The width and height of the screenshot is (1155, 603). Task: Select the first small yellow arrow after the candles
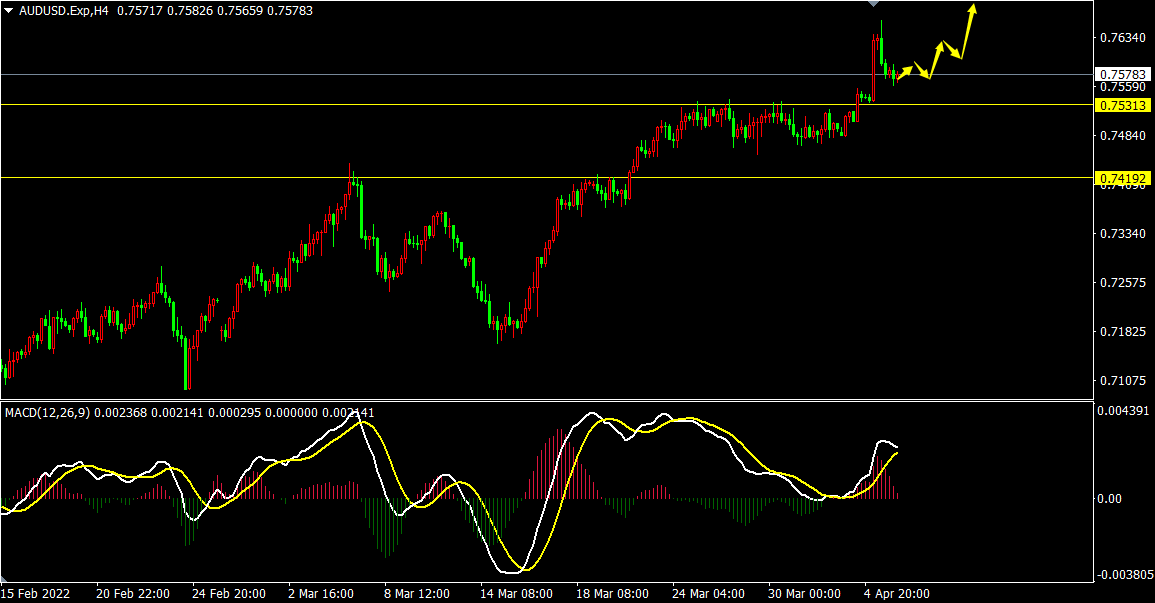(905, 71)
